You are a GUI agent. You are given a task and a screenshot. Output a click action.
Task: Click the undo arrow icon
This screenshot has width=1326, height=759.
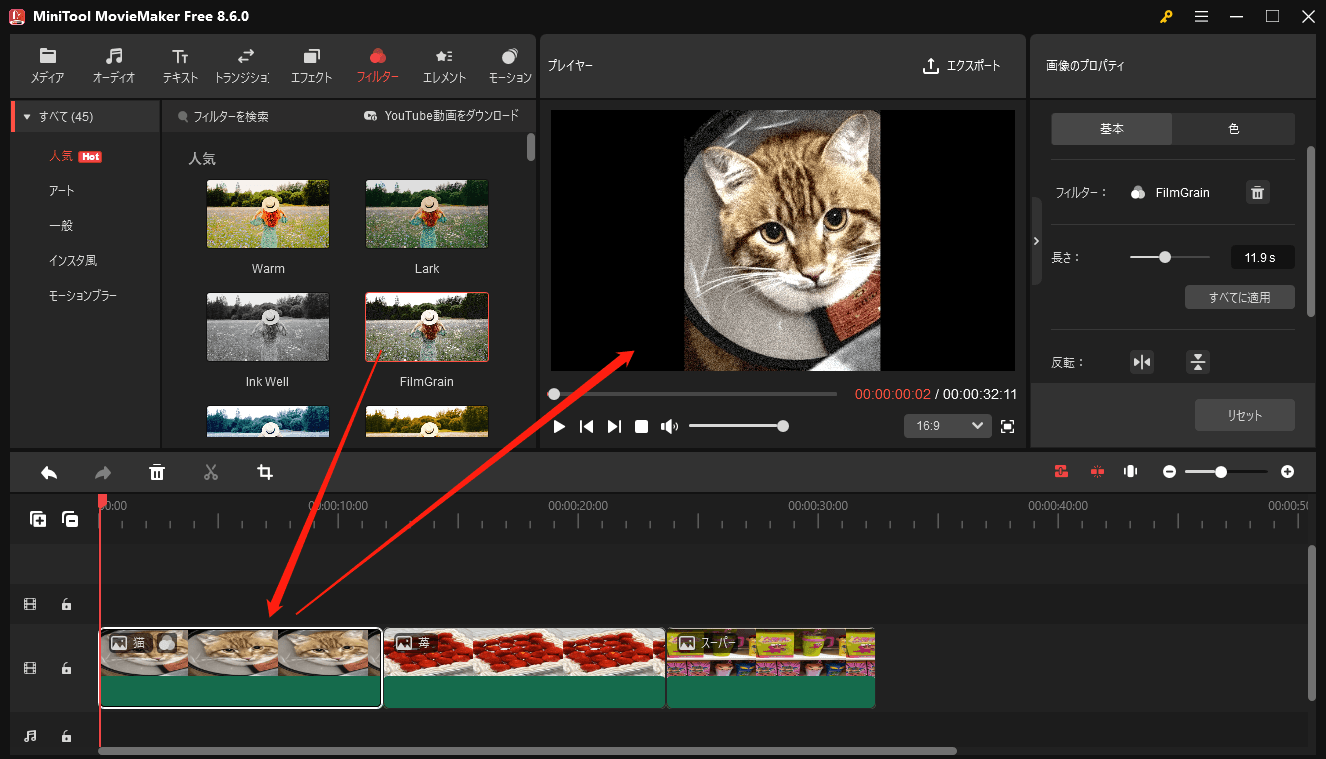[49, 472]
